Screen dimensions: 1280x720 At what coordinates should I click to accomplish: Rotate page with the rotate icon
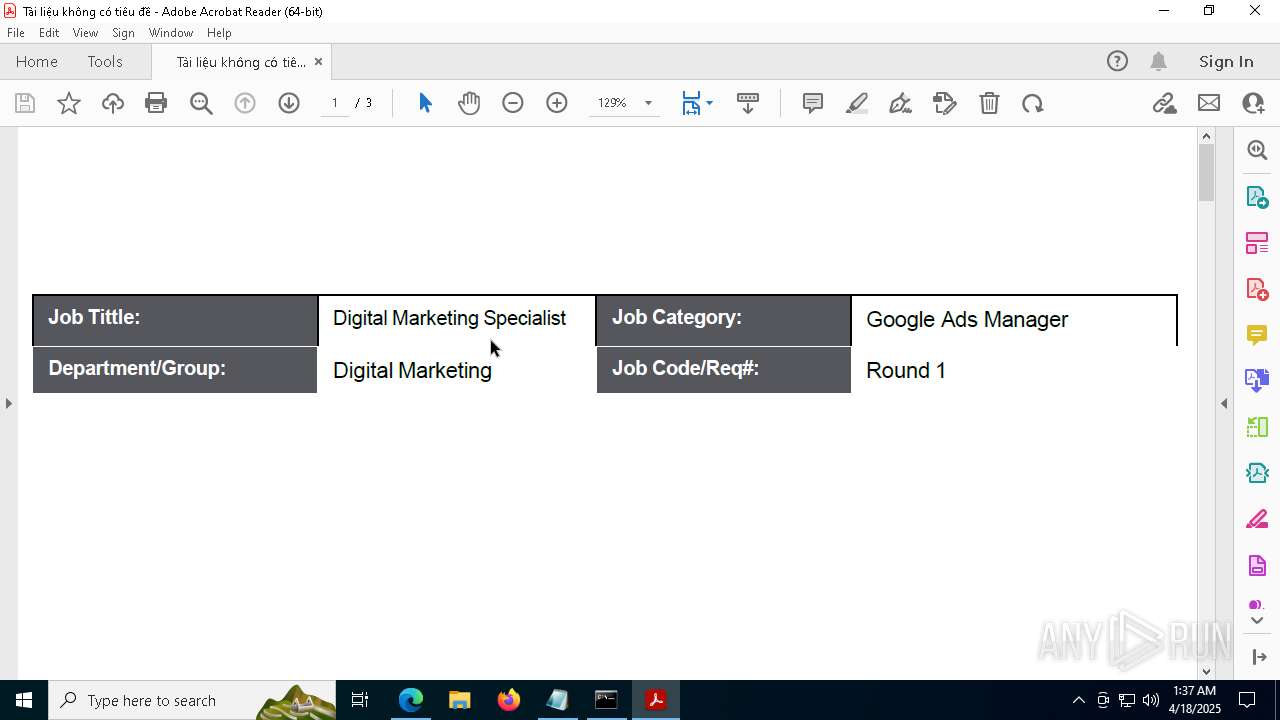pos(1033,103)
